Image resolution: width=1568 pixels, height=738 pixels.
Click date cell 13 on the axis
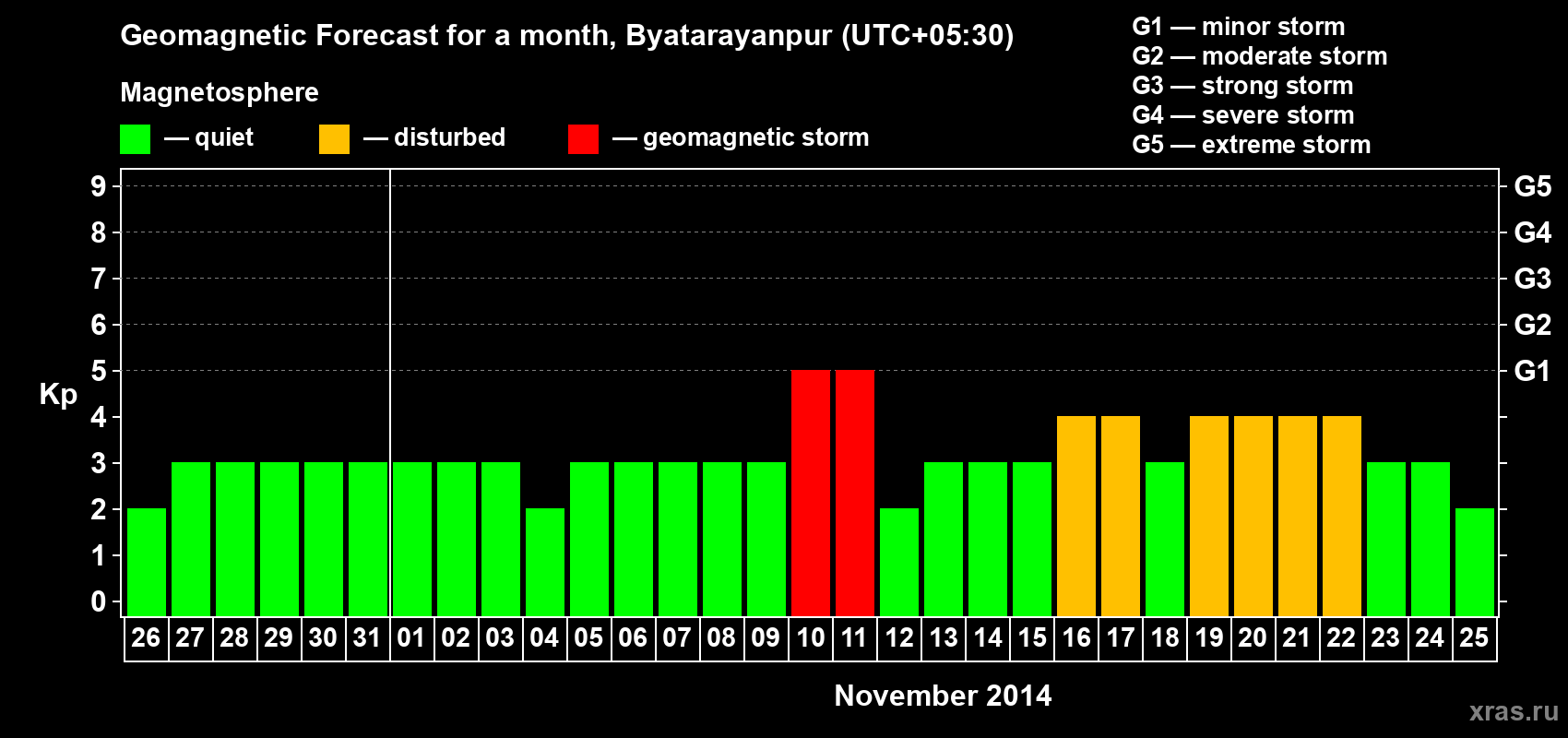tap(943, 638)
